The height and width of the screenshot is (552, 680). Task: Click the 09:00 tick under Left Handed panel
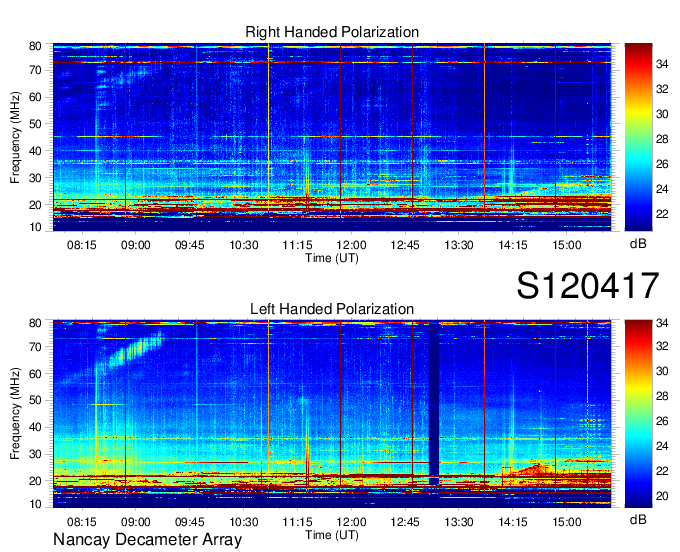click(135, 522)
